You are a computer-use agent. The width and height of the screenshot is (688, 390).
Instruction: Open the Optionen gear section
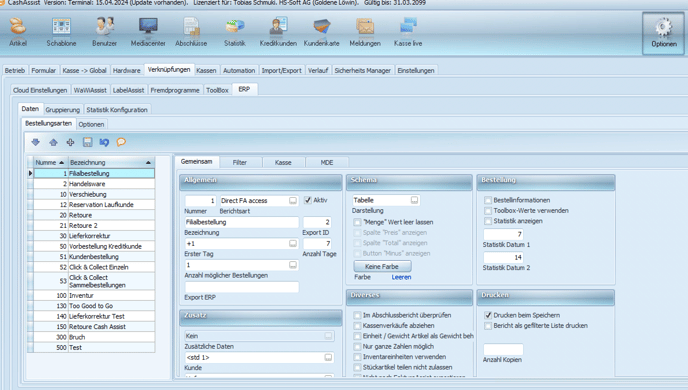tap(663, 33)
